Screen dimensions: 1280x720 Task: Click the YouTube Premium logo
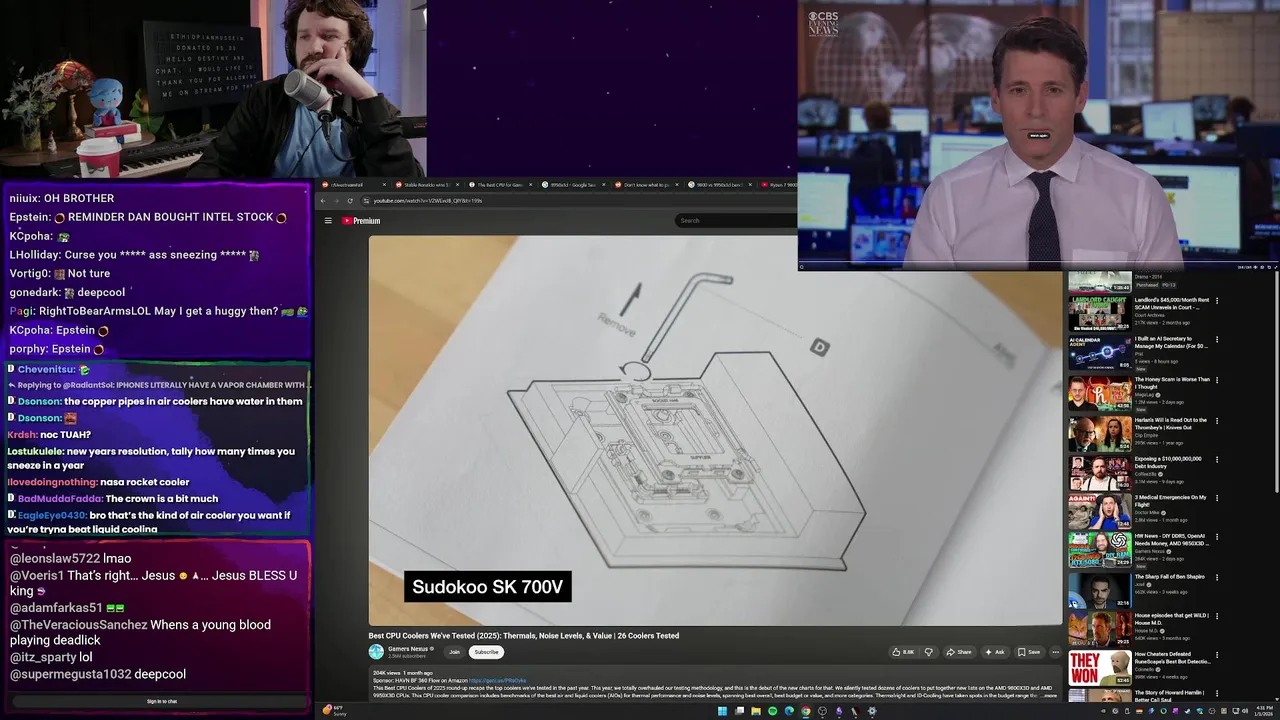click(361, 221)
